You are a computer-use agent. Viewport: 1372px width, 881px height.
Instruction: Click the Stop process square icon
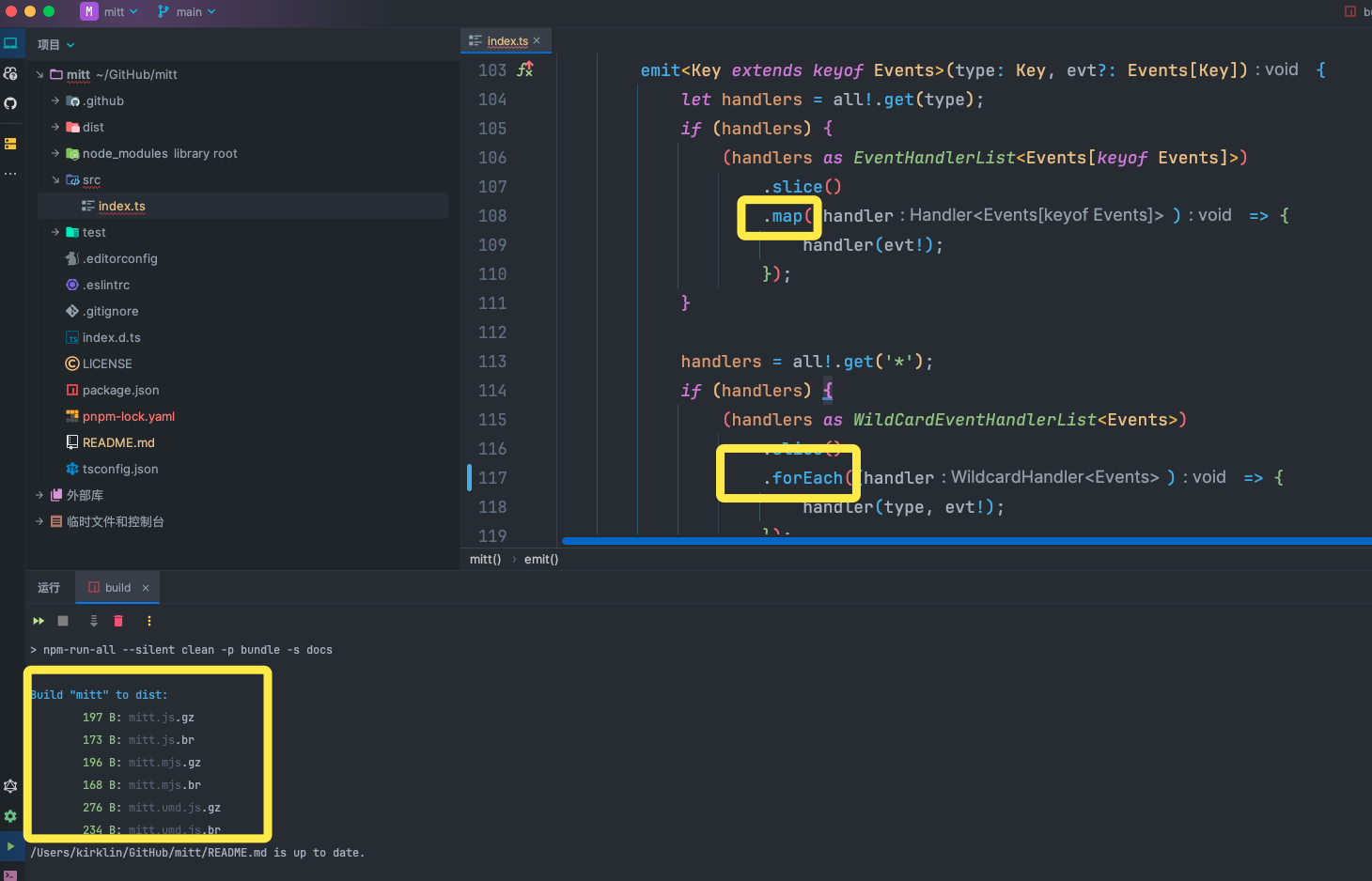tap(63, 621)
